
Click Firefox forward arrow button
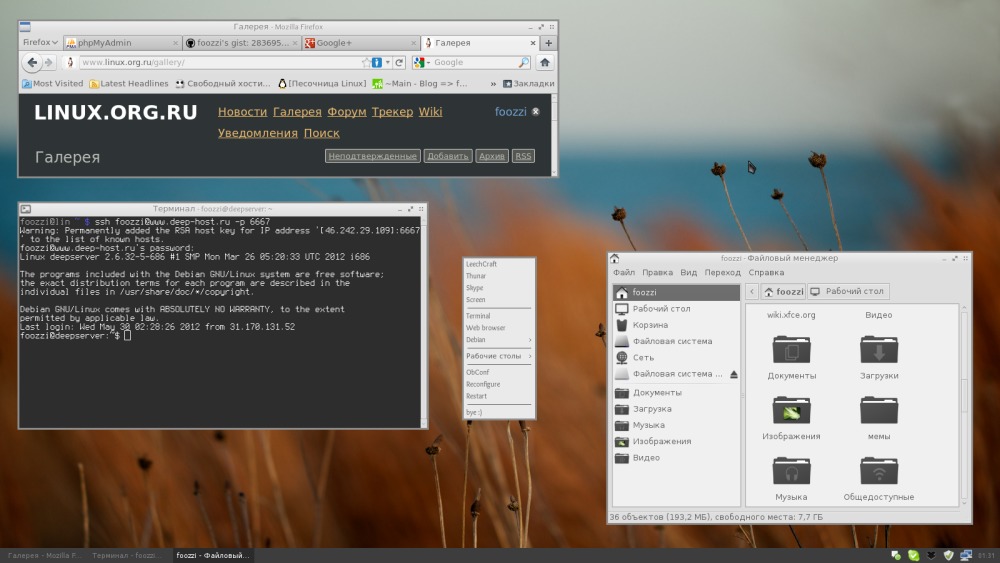[x=48, y=62]
